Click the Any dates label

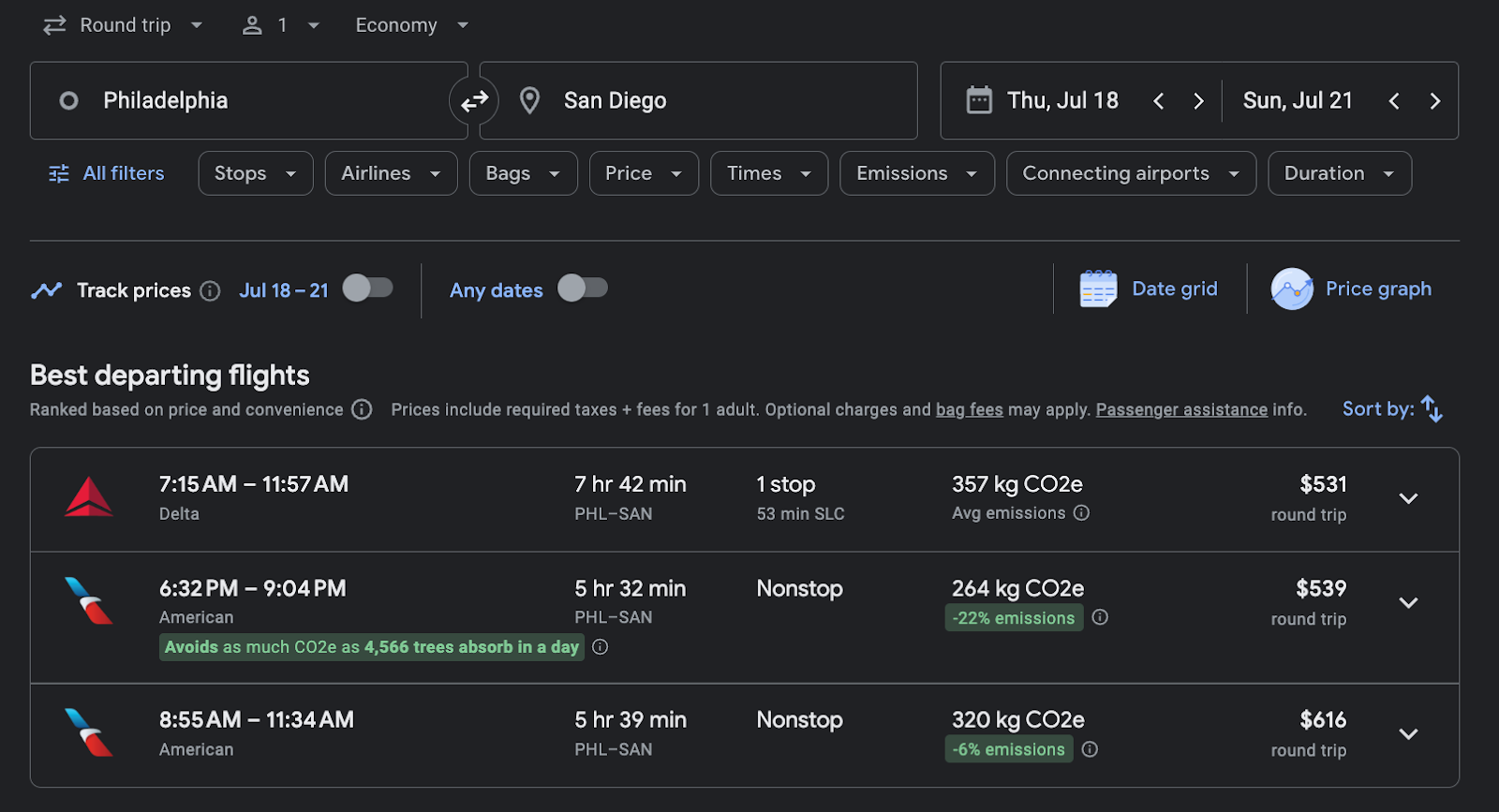point(497,290)
